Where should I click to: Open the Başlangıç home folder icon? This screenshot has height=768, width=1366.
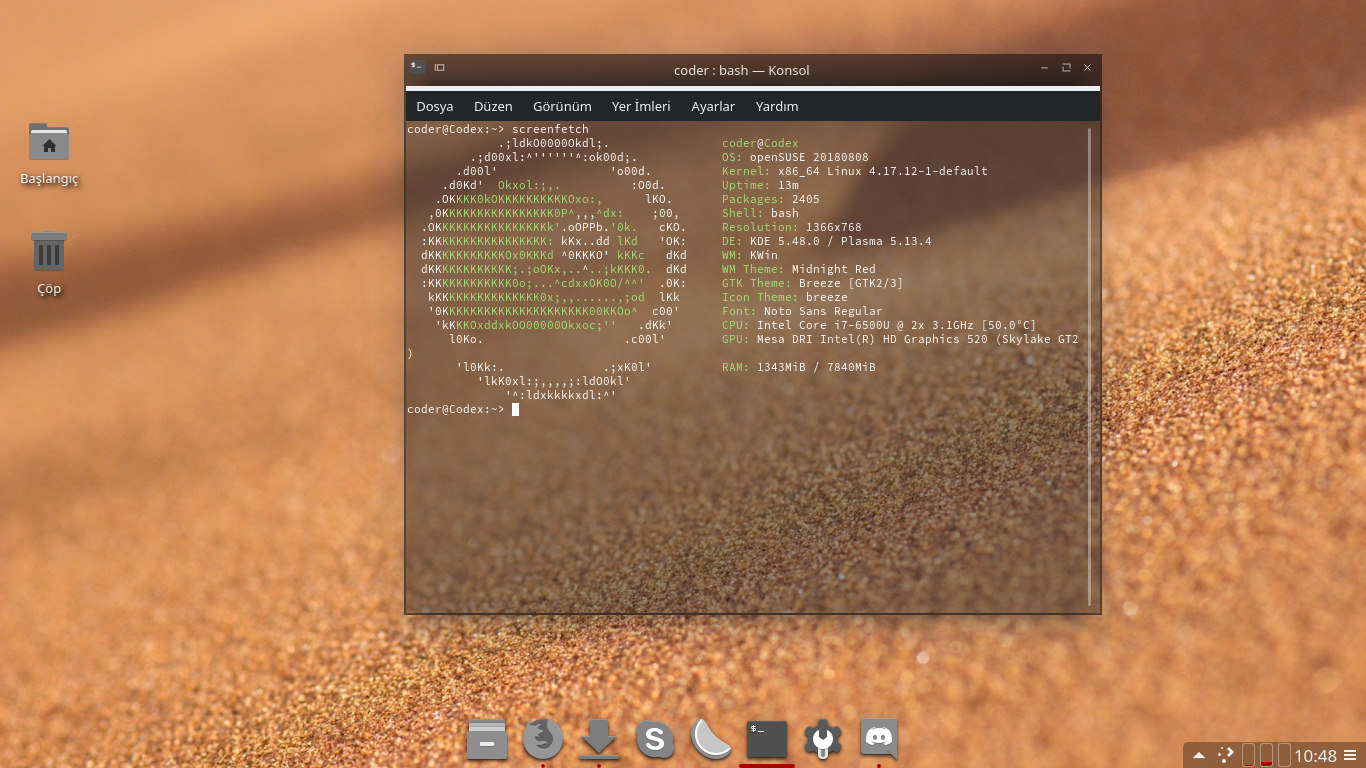[49, 143]
